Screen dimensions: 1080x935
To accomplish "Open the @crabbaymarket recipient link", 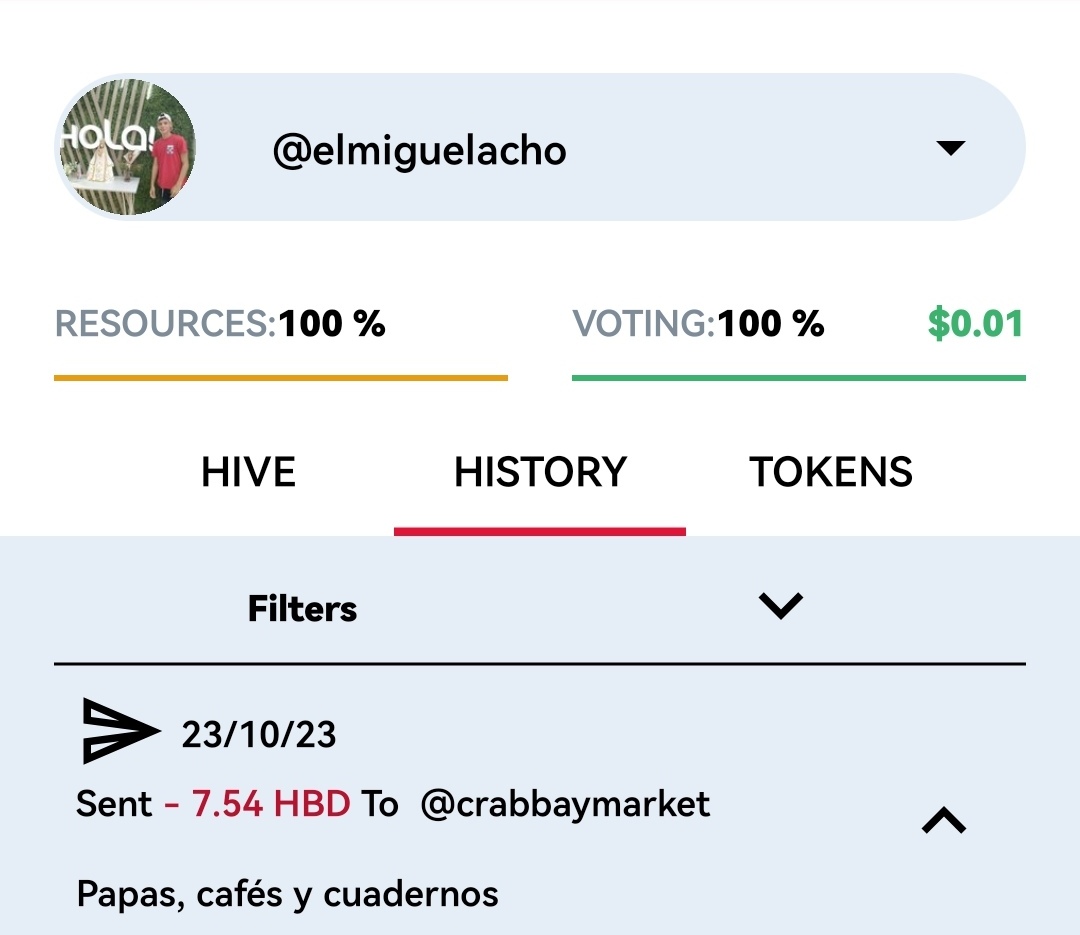I will pos(565,804).
